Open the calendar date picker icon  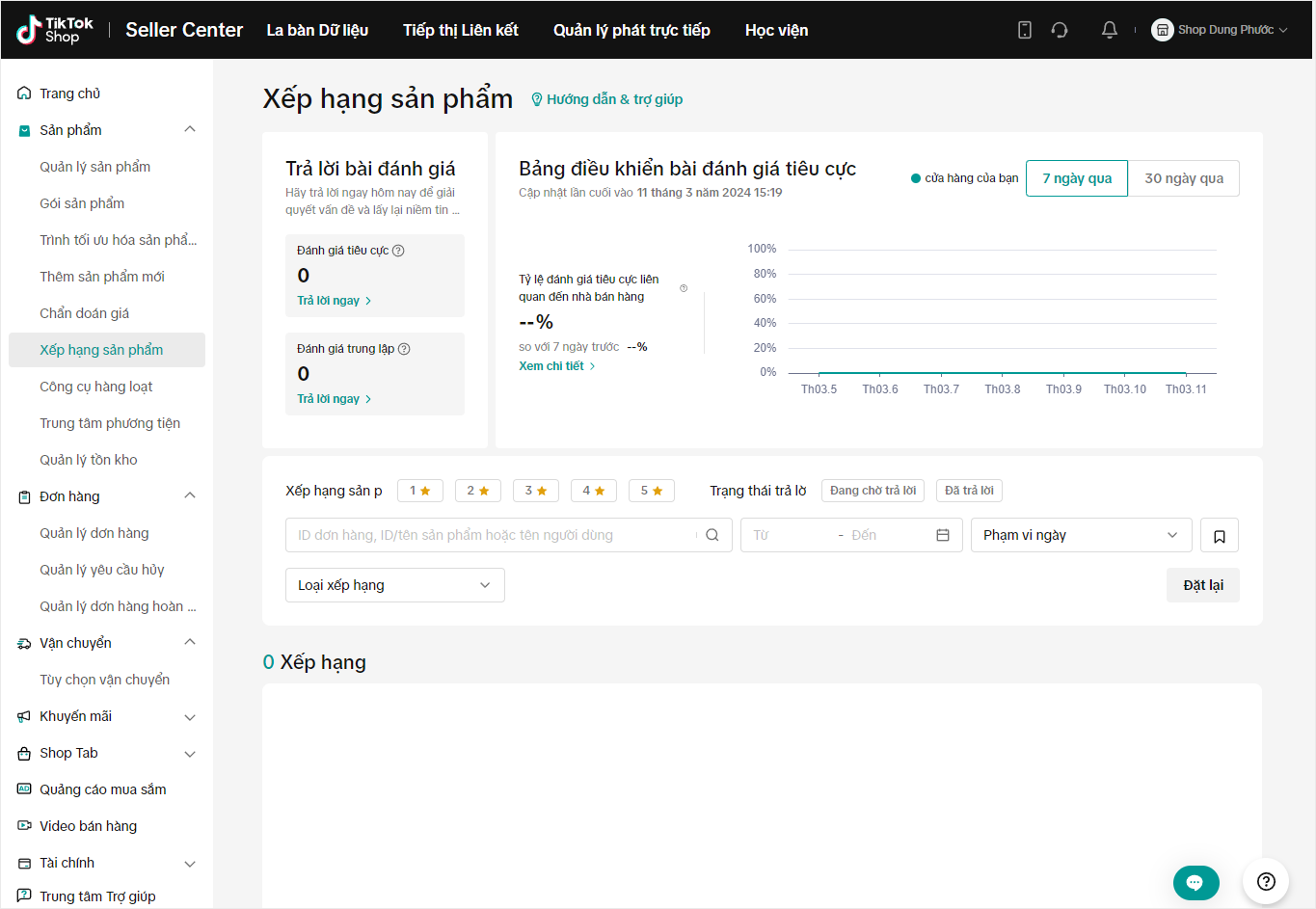point(943,535)
